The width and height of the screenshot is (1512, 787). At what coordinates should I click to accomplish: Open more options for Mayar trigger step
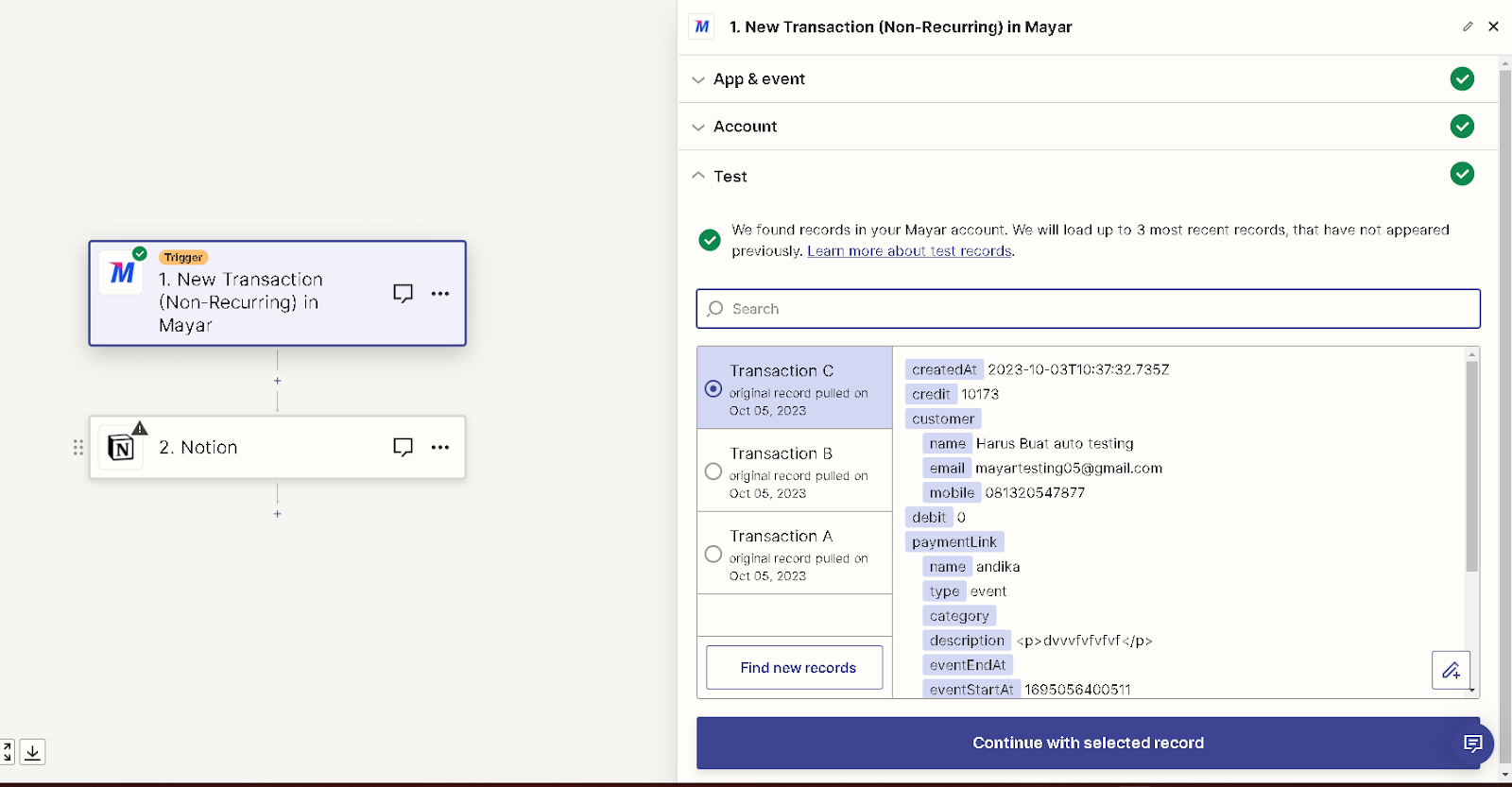click(440, 294)
